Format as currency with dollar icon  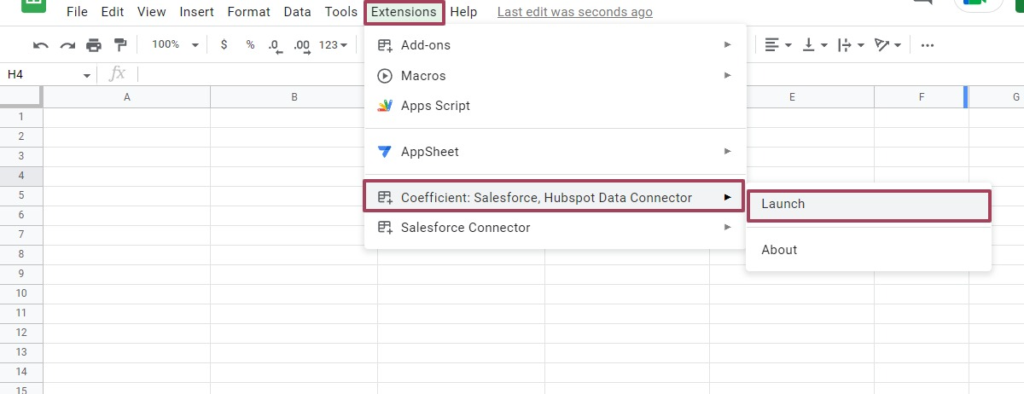pos(224,44)
